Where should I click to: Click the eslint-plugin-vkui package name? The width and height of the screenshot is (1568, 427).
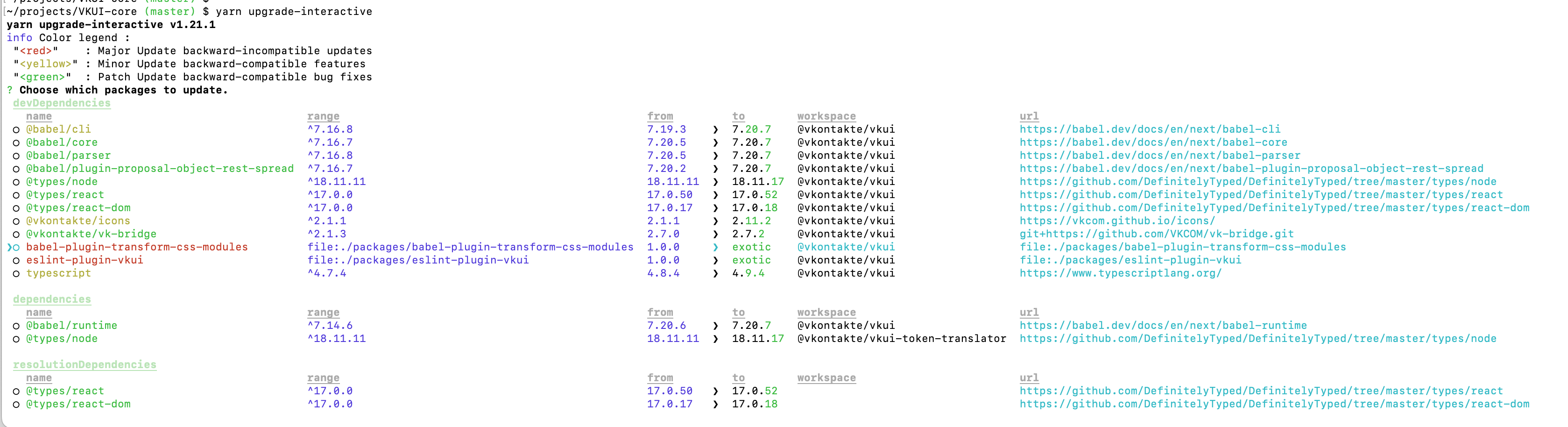point(85,260)
